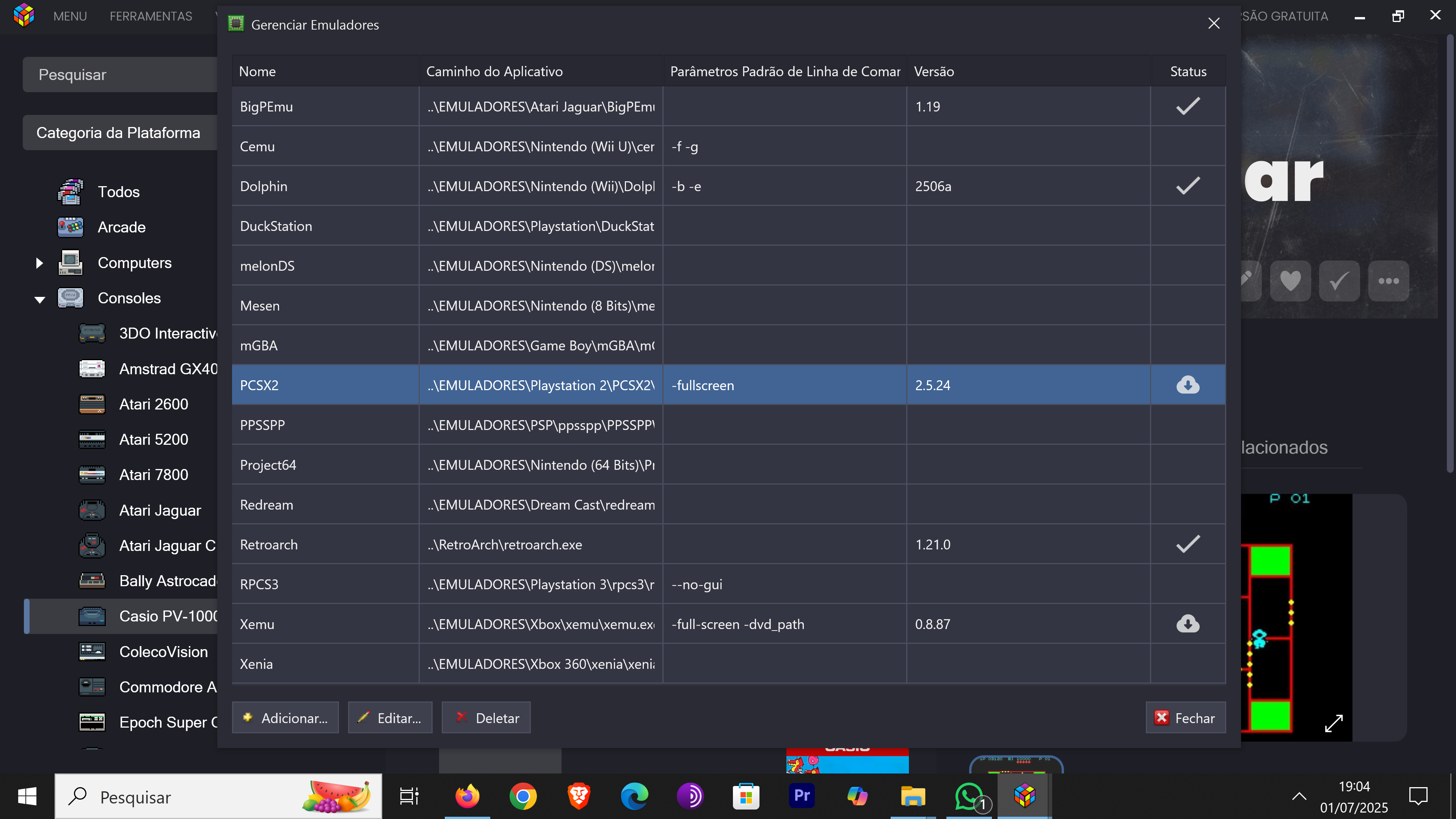
Task: Sort by the Versão column header
Action: 1029,71
